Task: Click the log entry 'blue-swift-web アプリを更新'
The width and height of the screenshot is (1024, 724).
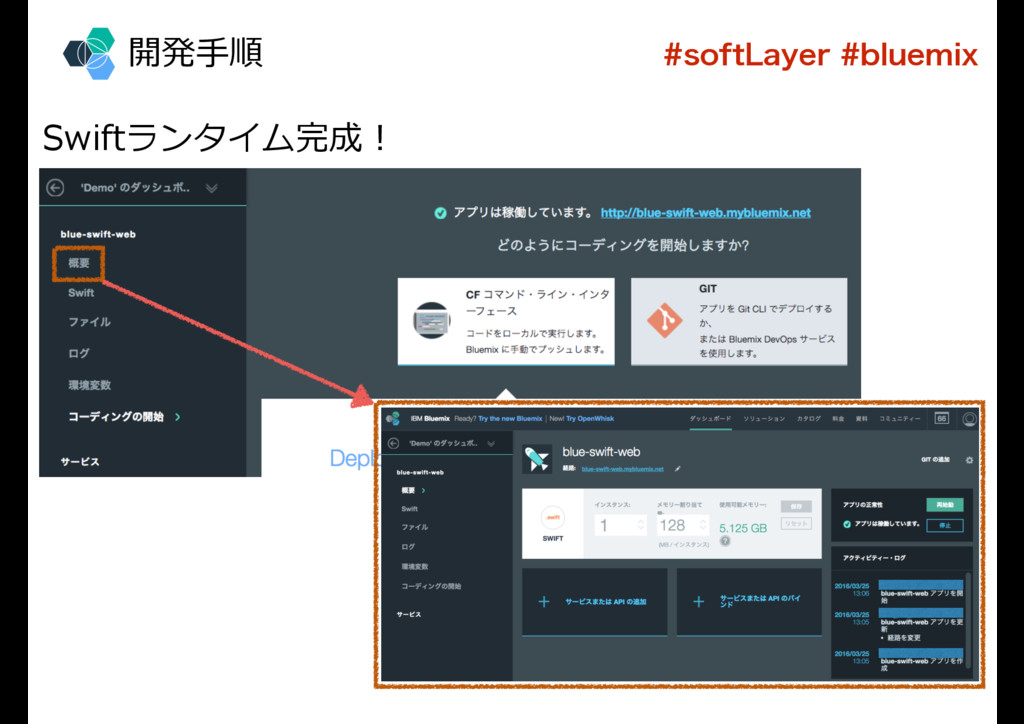Action: [x=921, y=625]
